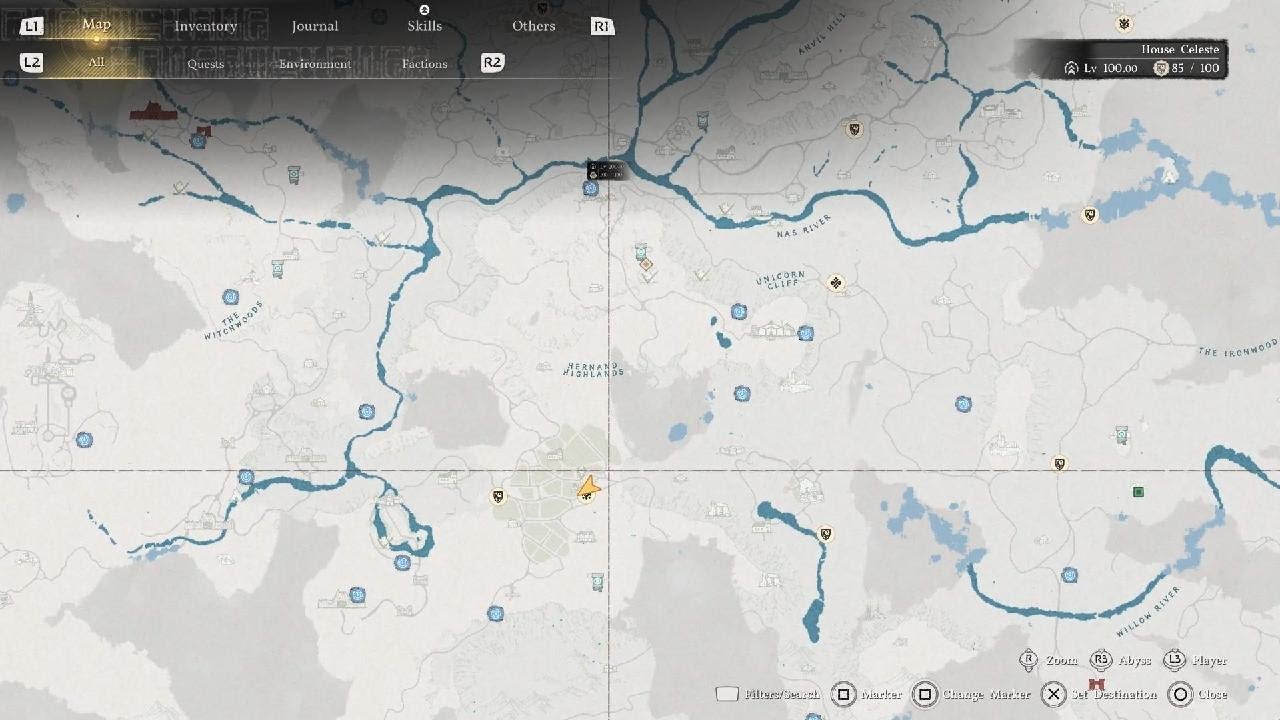Open the Others tab
Image resolution: width=1280 pixels, height=720 pixels.
click(534, 26)
